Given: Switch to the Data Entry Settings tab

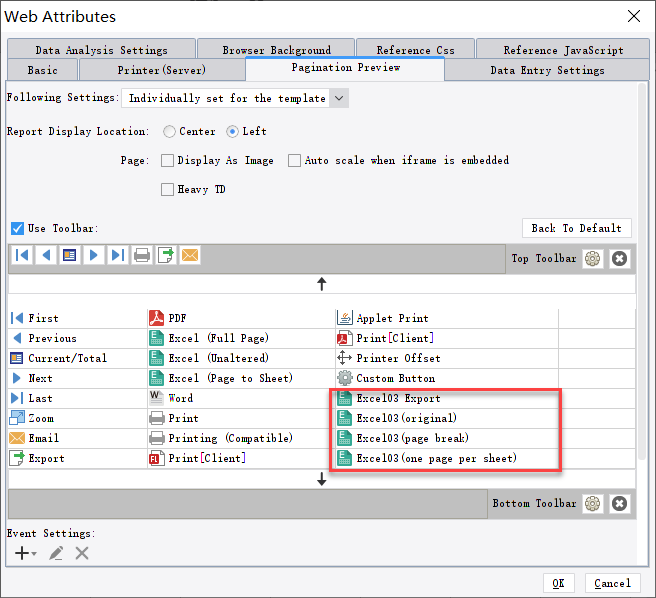Looking at the screenshot, I should point(547,70).
